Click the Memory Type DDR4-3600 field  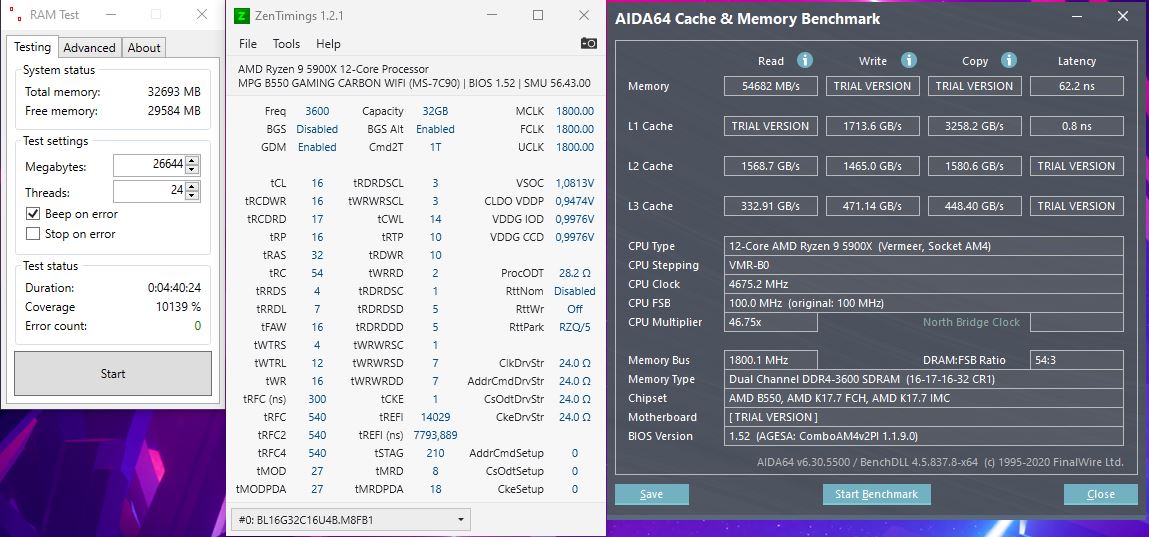pos(923,379)
